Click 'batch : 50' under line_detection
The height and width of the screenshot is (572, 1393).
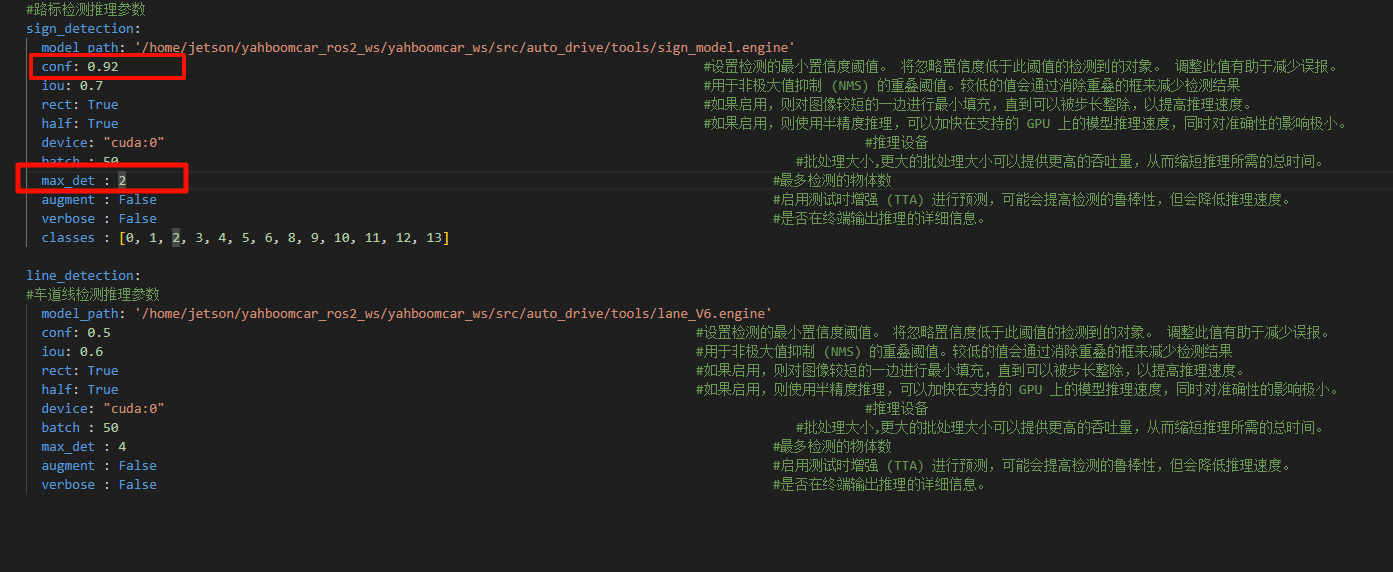(x=80, y=427)
